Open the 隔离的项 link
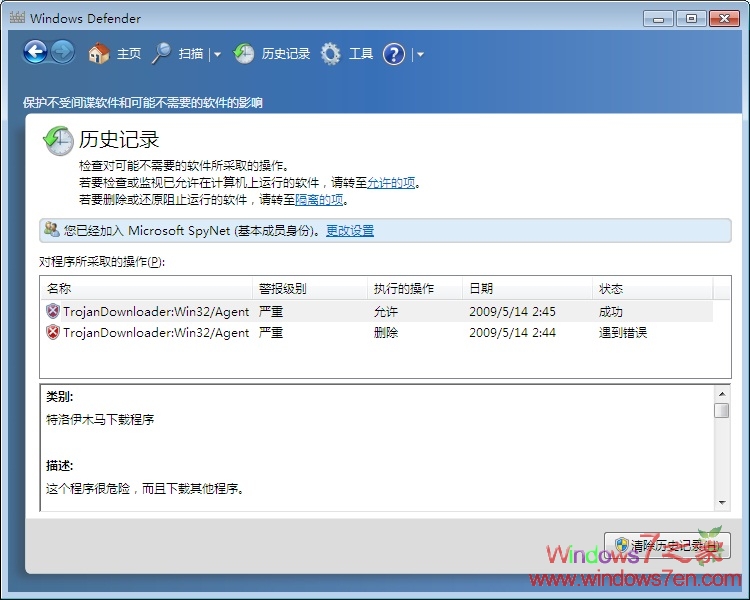The width and height of the screenshot is (750, 600). pos(319,199)
